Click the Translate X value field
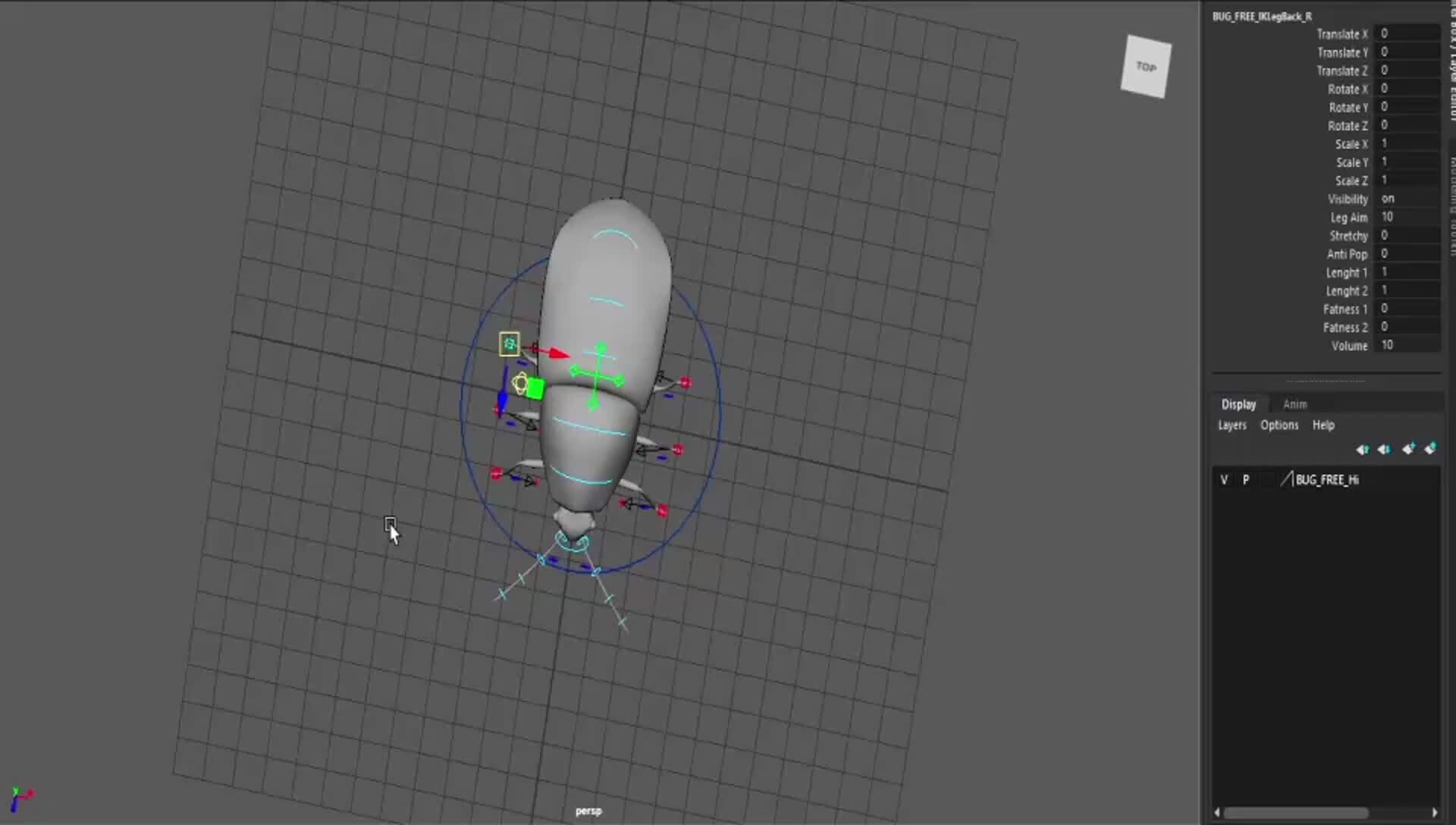 (1407, 34)
